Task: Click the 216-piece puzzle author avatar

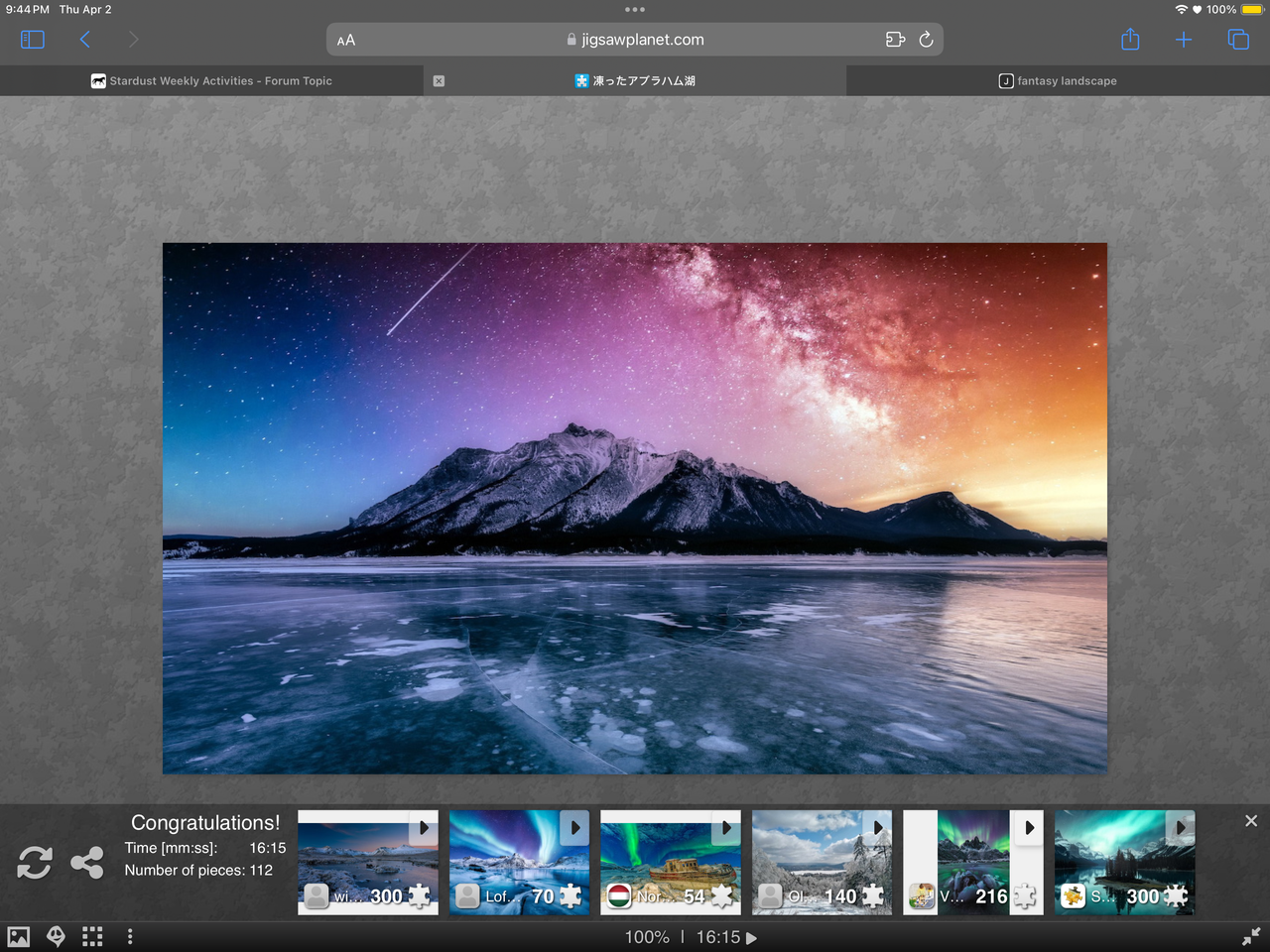Action: [x=922, y=896]
